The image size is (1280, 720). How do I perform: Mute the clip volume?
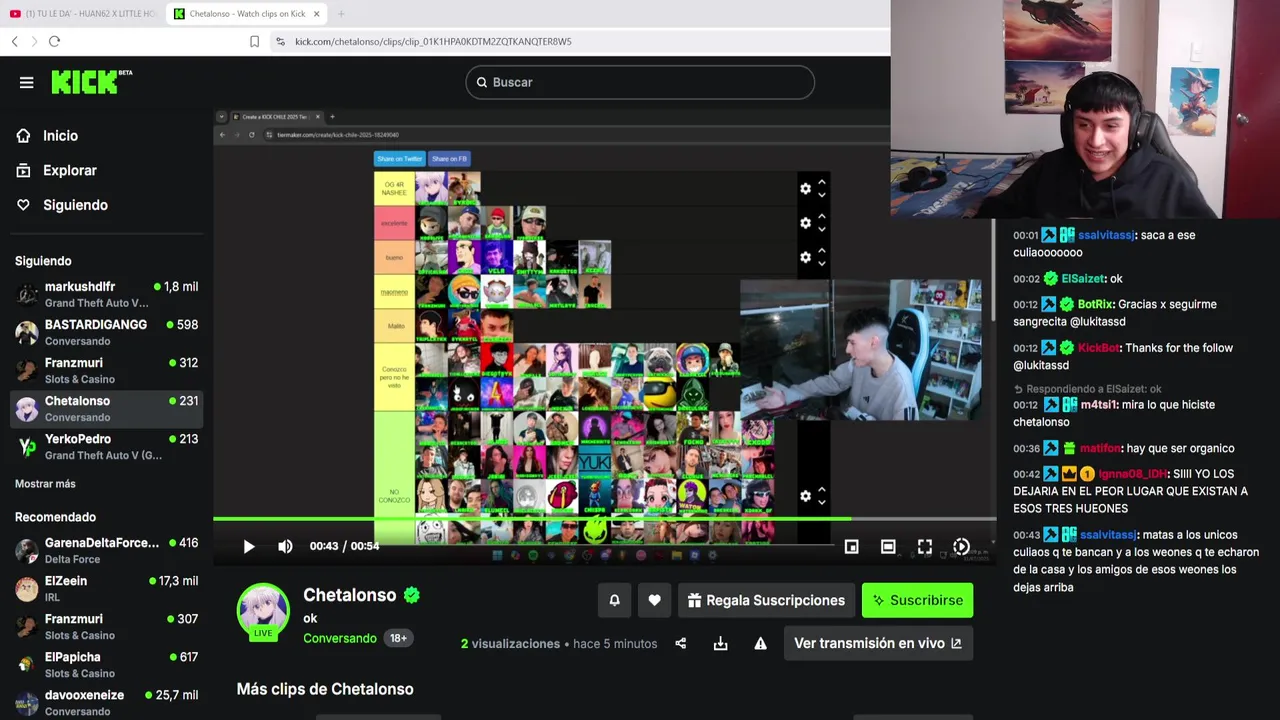285,546
